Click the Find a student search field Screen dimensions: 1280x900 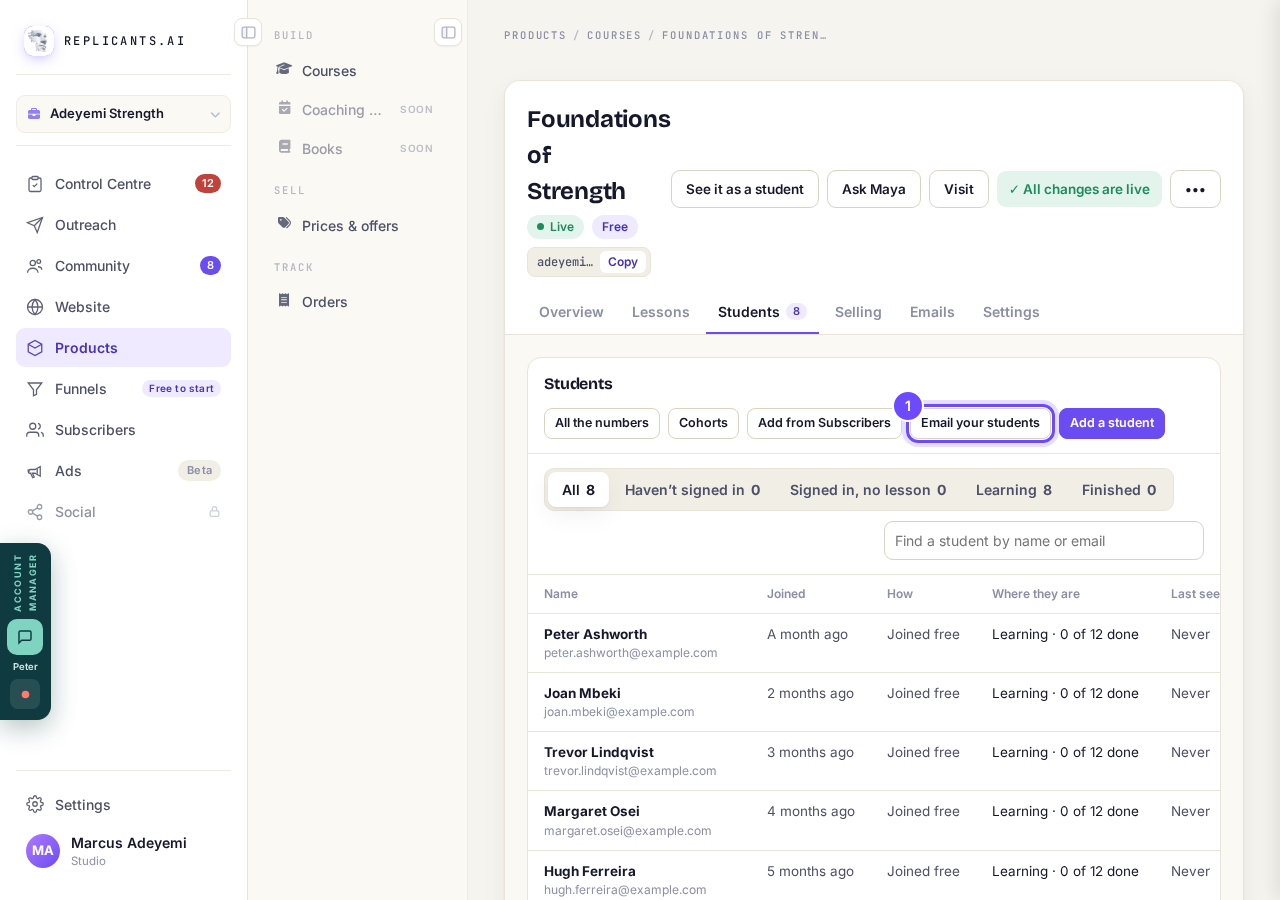(1044, 540)
